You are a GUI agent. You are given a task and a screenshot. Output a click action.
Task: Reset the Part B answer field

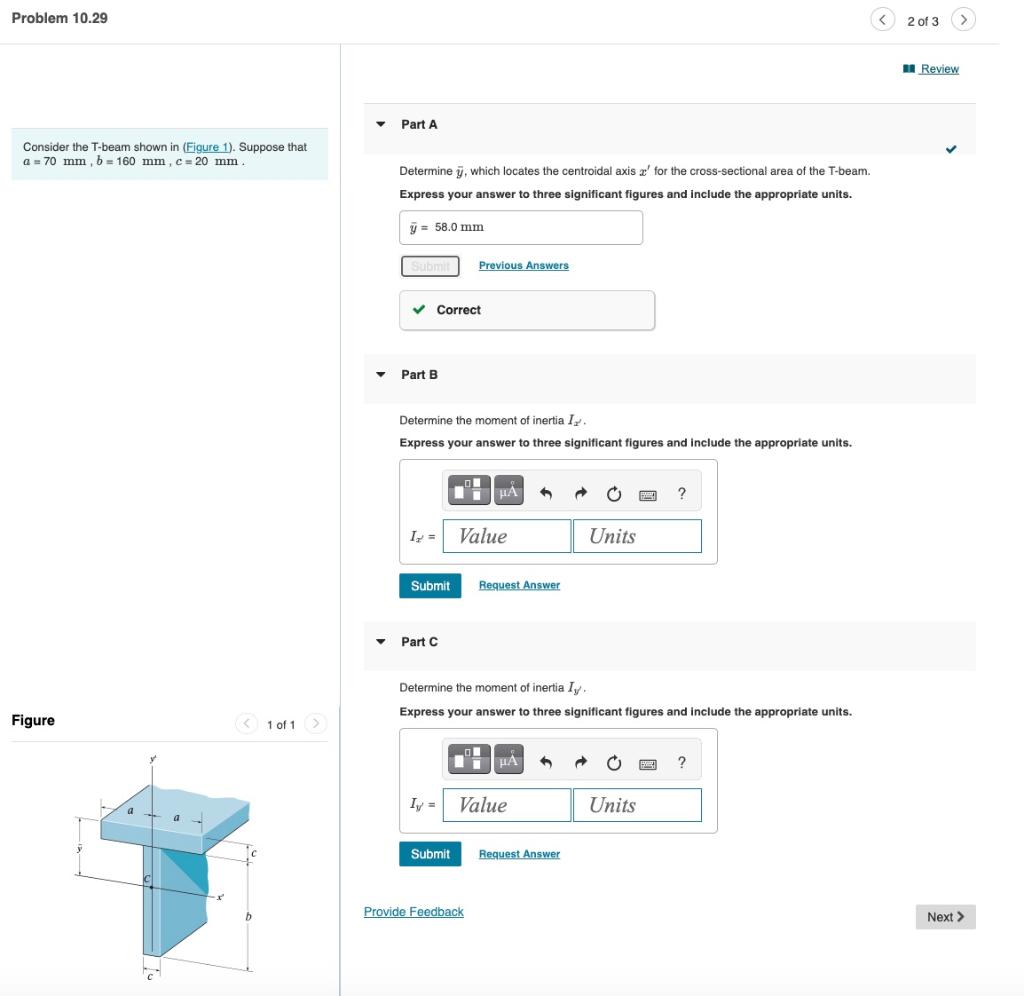[614, 494]
